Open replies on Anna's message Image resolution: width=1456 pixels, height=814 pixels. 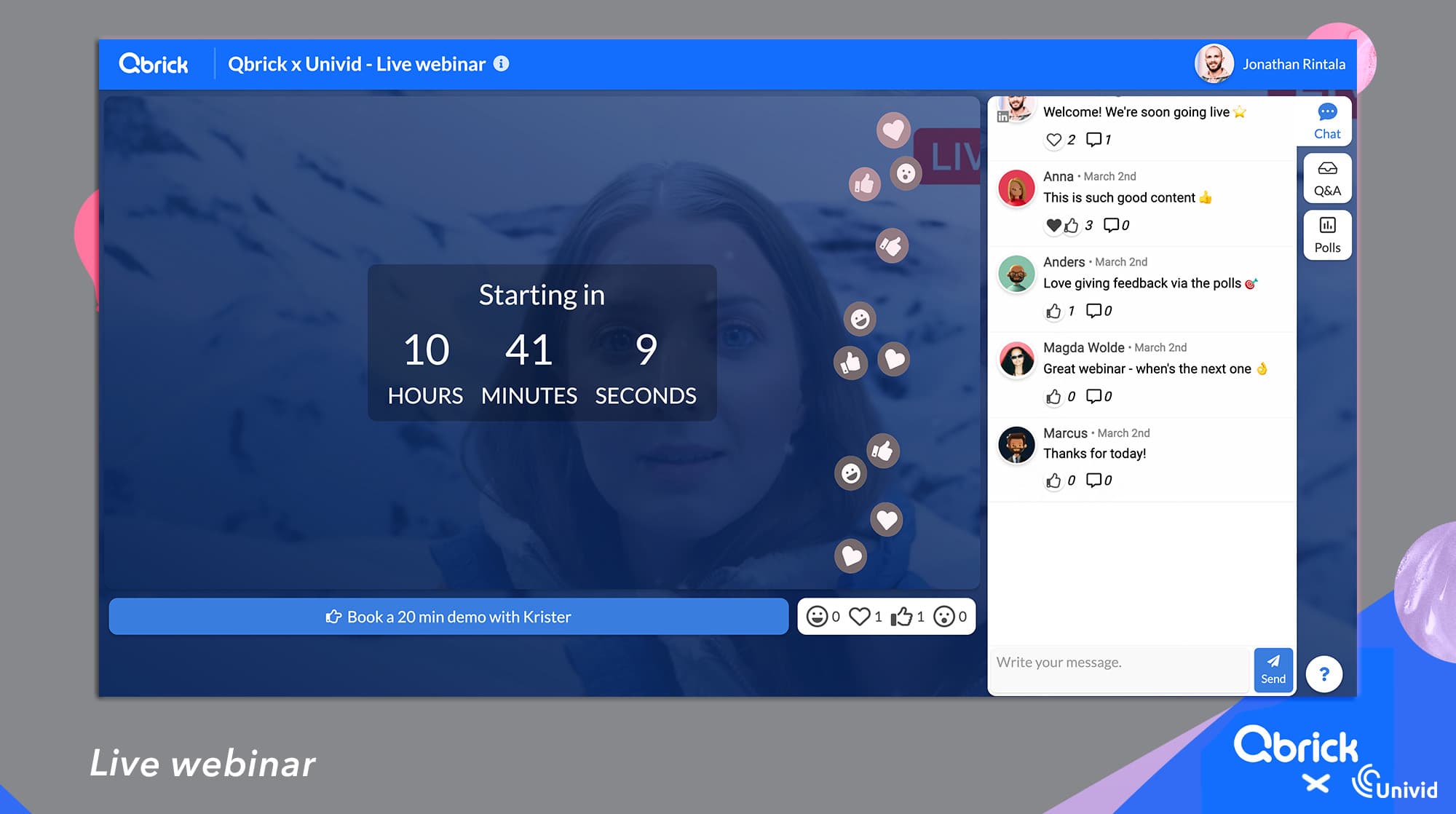1111,225
